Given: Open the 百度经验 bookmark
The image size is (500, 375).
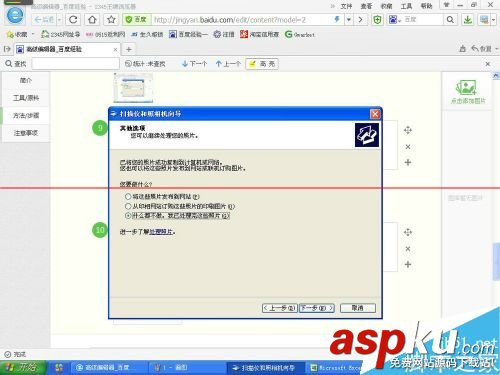Looking at the screenshot, I should click(x=188, y=34).
